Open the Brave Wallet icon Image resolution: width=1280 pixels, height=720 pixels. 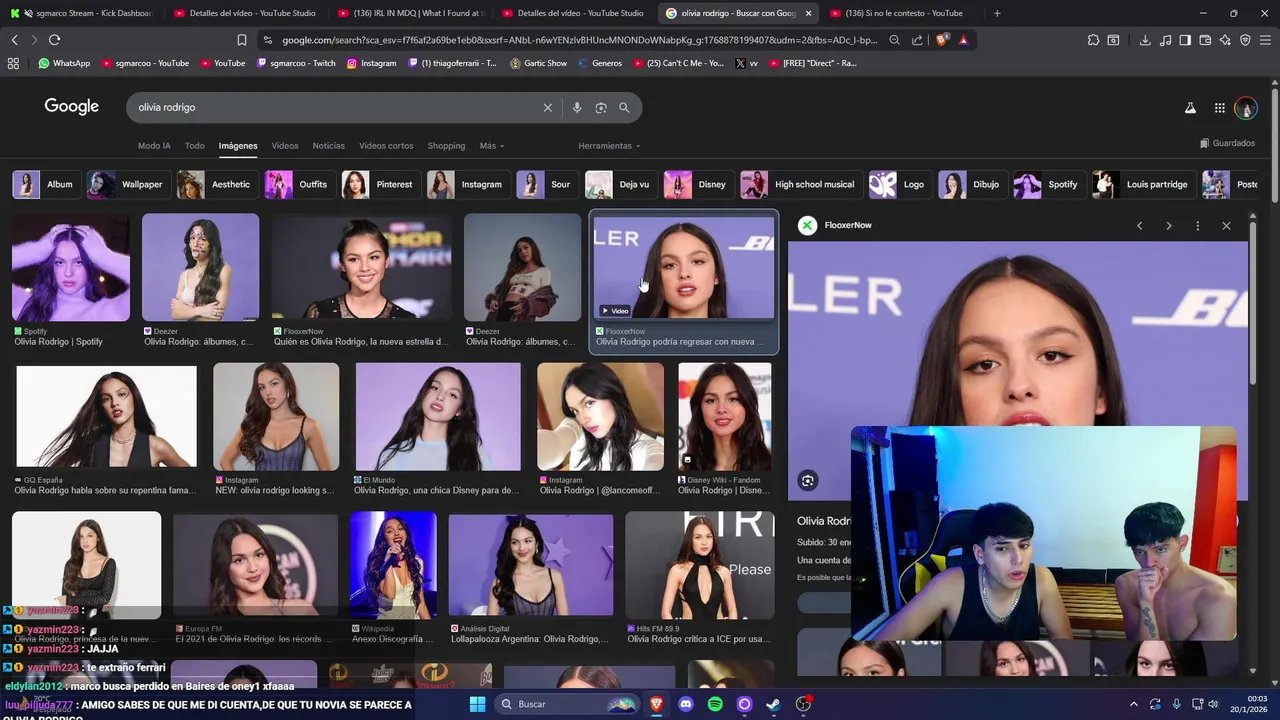[1205, 40]
